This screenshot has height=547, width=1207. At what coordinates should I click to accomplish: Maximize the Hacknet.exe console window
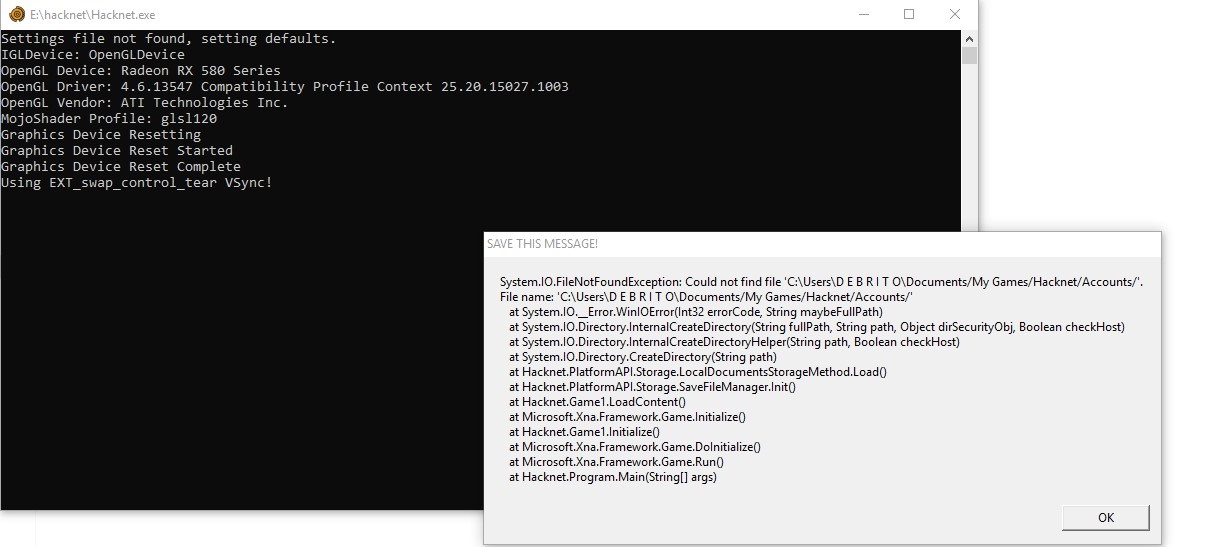click(x=909, y=15)
